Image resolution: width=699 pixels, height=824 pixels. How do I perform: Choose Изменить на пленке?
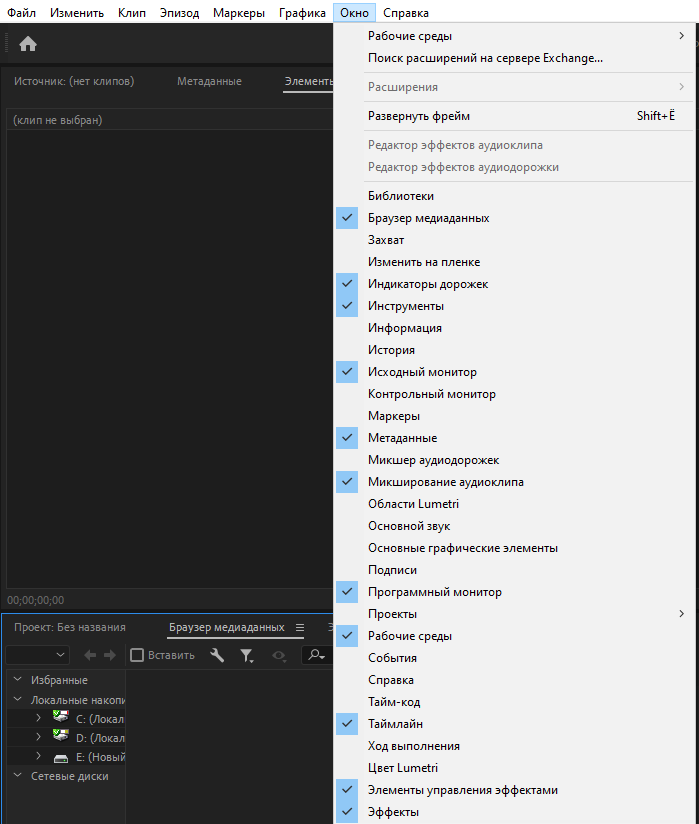tap(513, 262)
